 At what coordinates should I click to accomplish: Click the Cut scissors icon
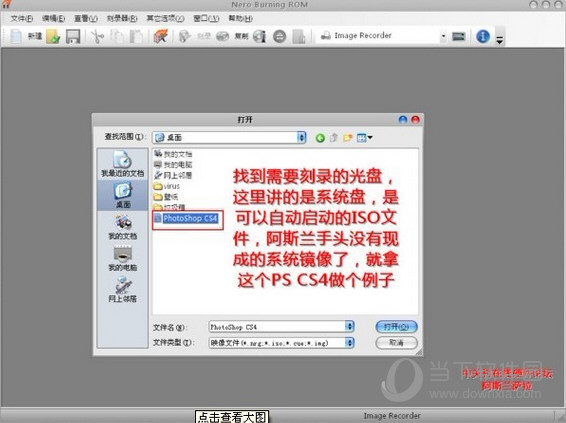point(97,36)
